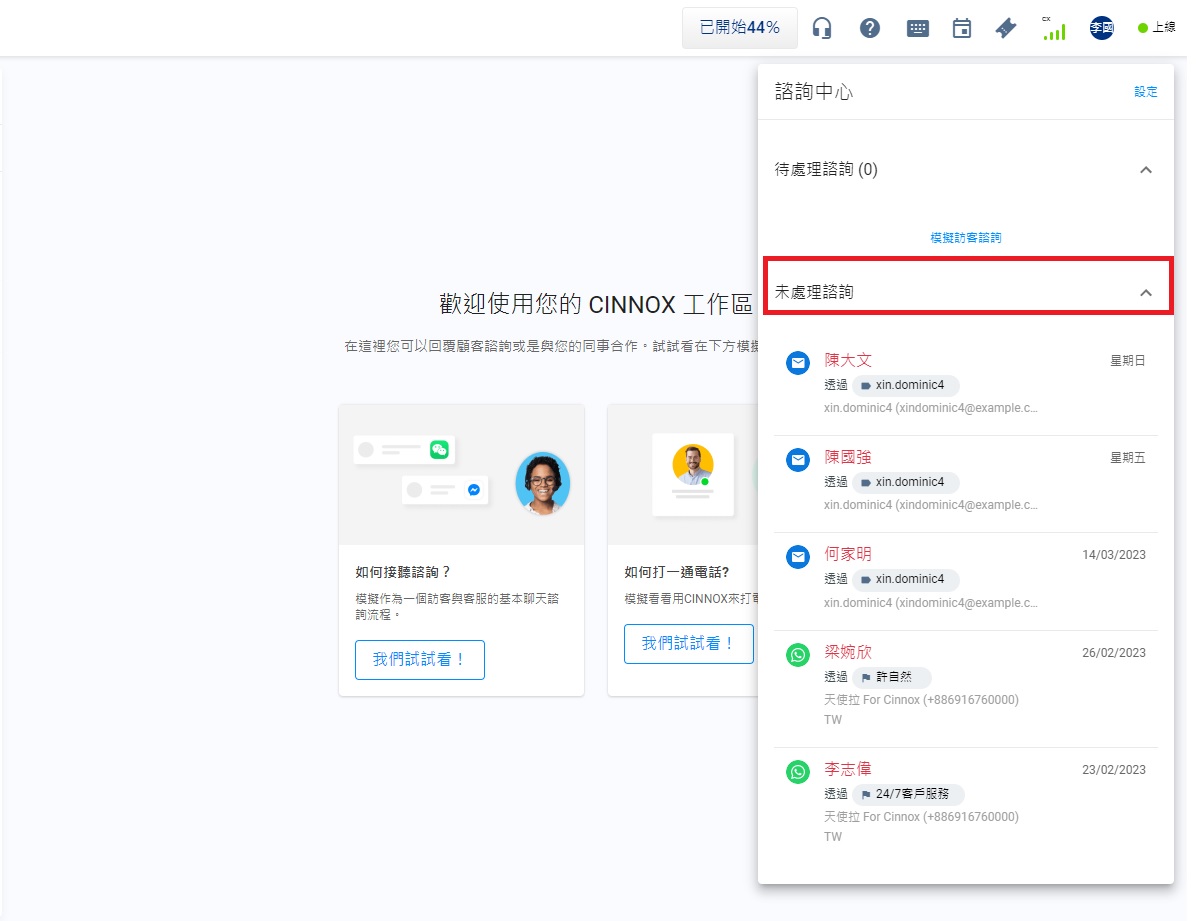Open the calendar icon in top bar
The width and height of the screenshot is (1200, 921).
962,28
